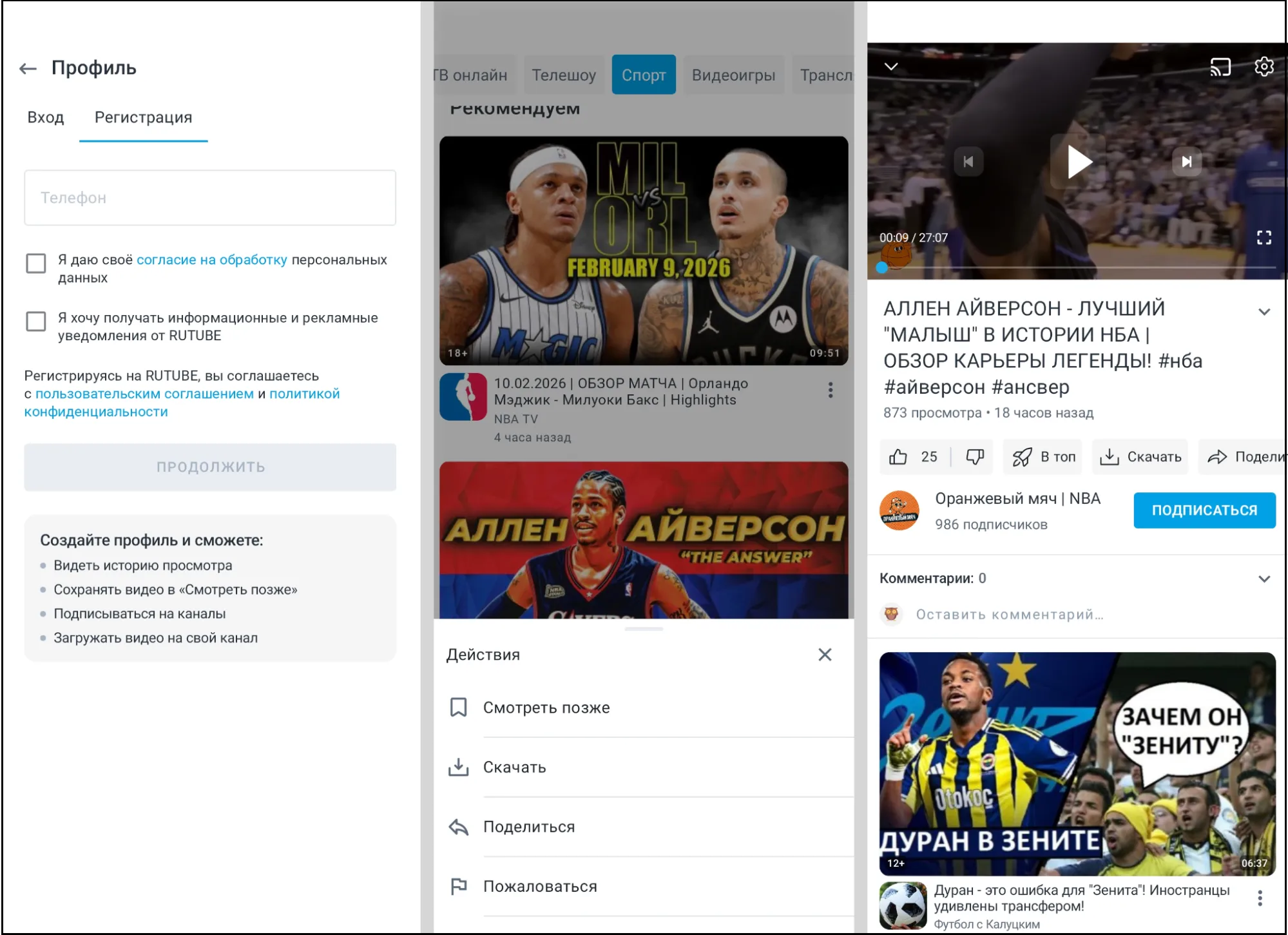Click the video progress bar scrubber
1288x935 pixels.
[x=882, y=267]
